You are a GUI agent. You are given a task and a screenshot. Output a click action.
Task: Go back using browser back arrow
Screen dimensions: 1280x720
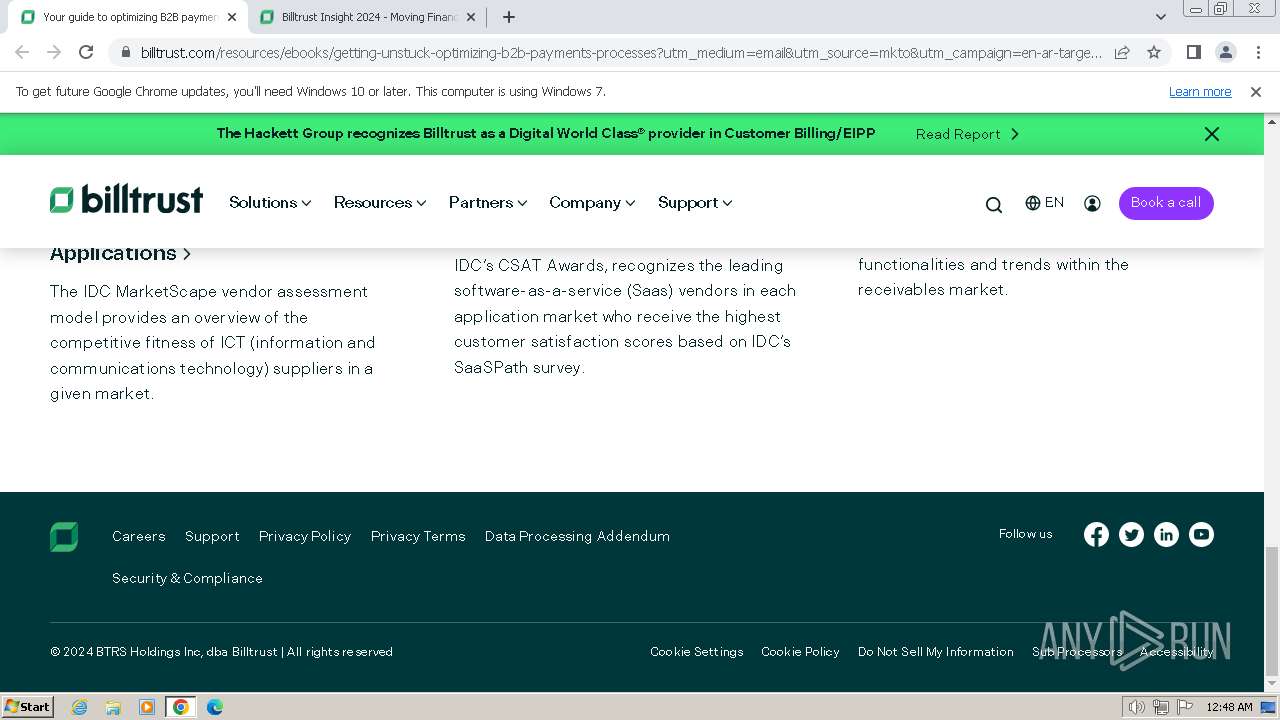pyautogui.click(x=22, y=52)
